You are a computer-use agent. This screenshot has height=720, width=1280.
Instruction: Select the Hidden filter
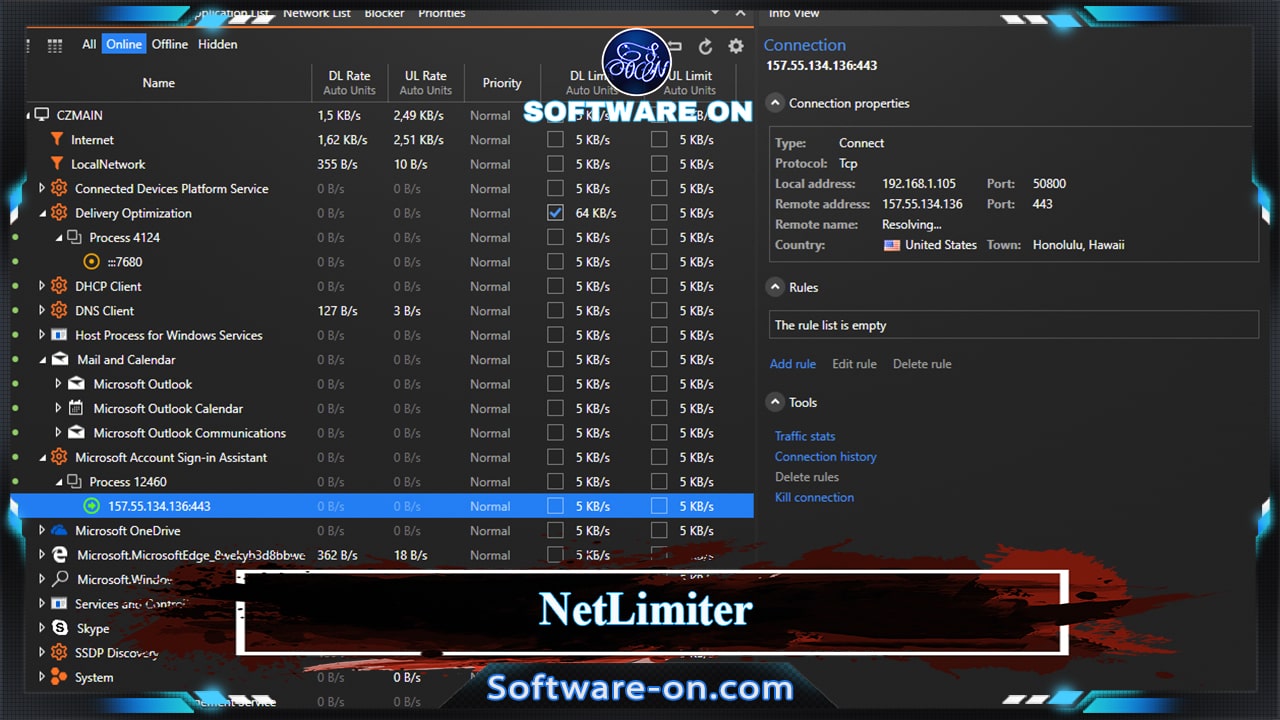coord(217,44)
